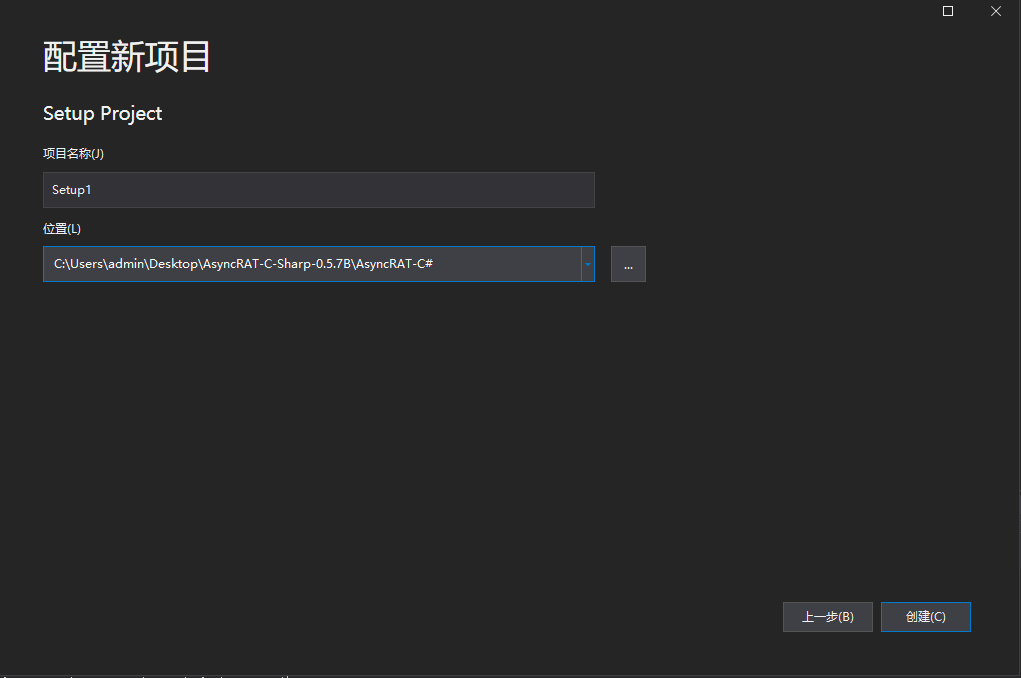Open the browse folder ellipsis button
The image size is (1021, 678).
[x=628, y=265]
